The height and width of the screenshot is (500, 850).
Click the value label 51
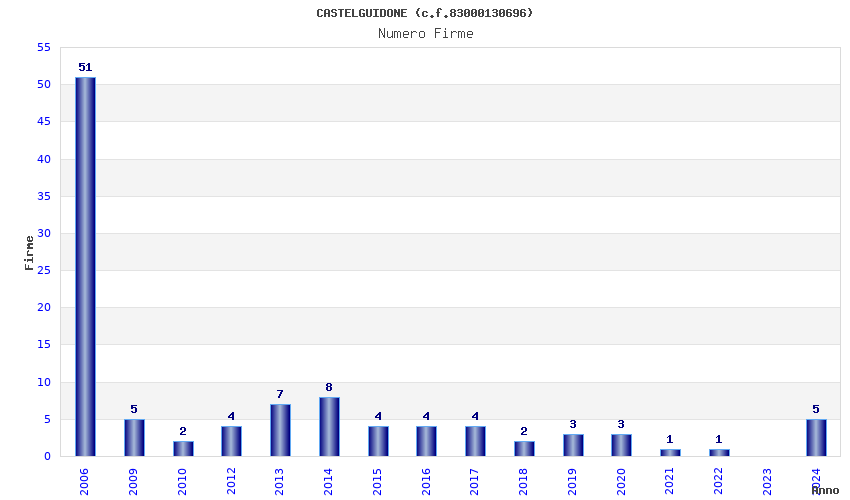tap(85, 67)
